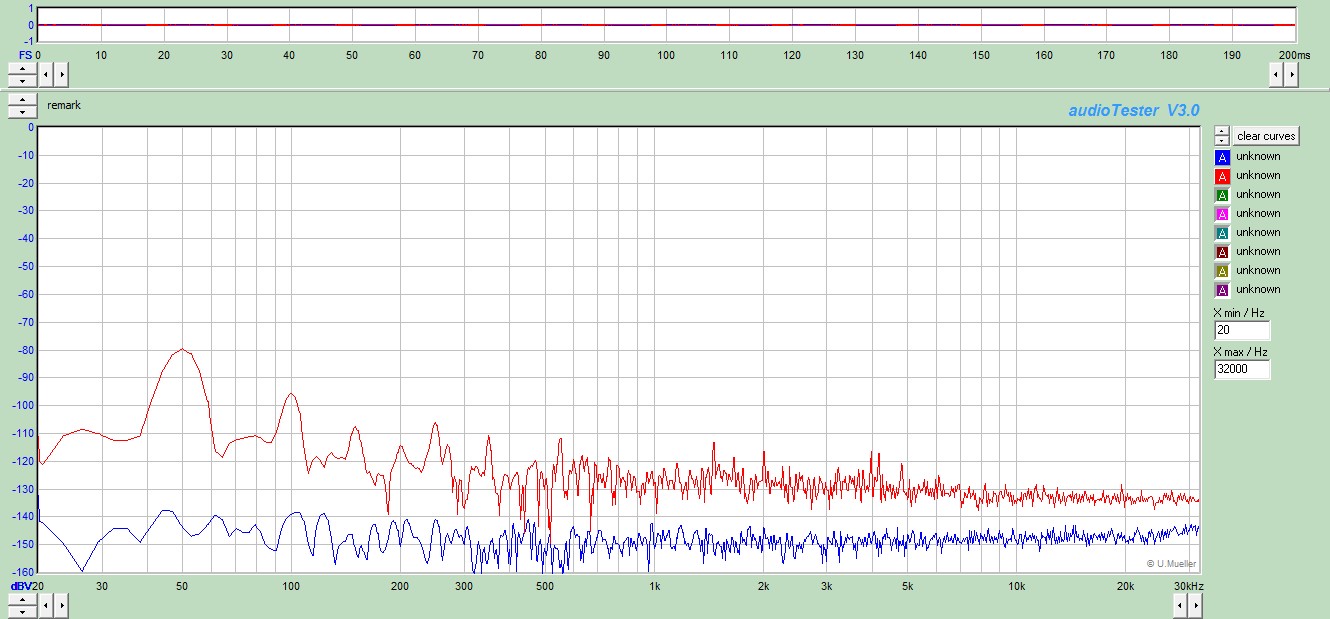
Task: Click right arrow under FS 0 ms label
Action: [x=61, y=74]
